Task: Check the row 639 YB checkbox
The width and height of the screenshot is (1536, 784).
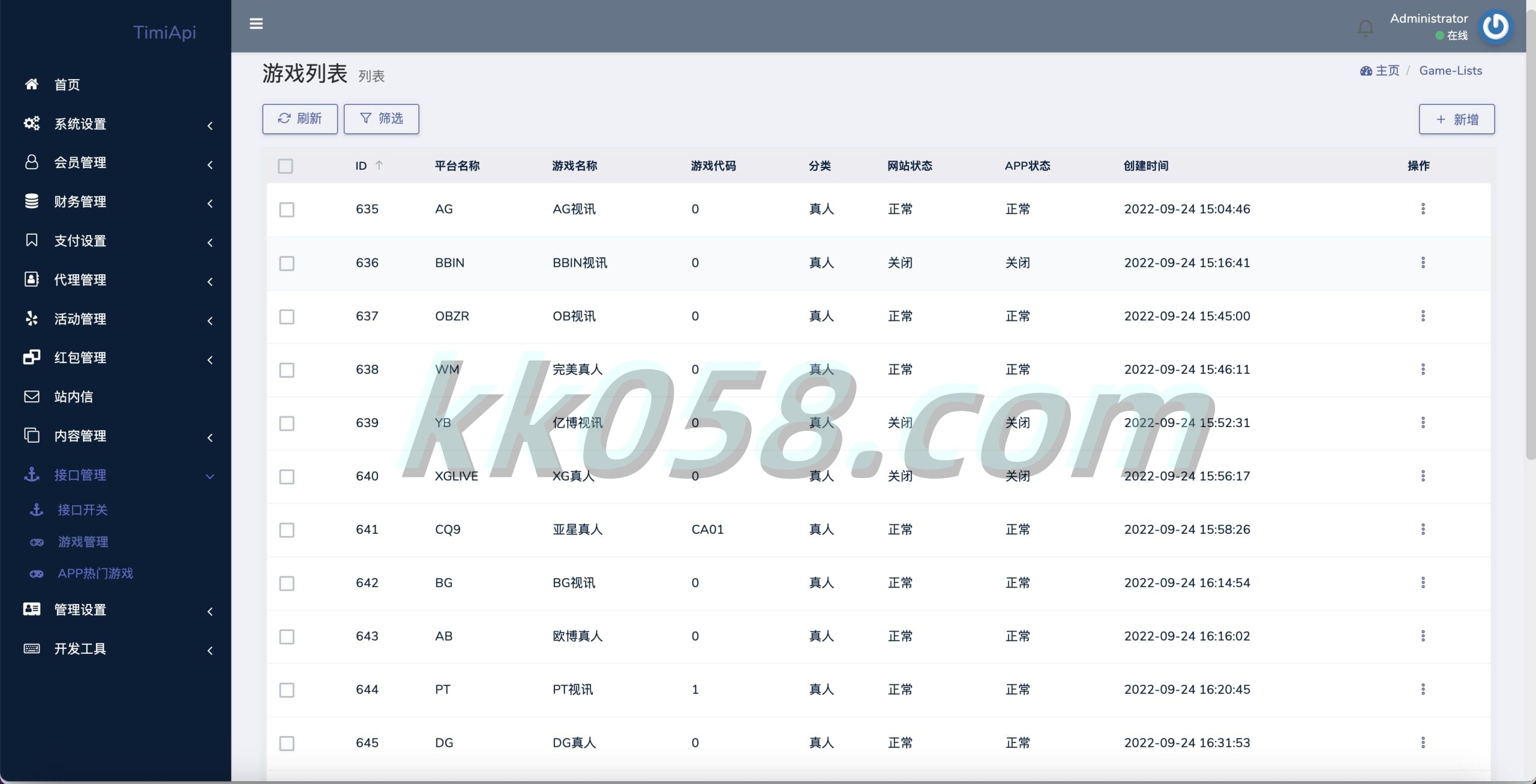Action: 287,423
